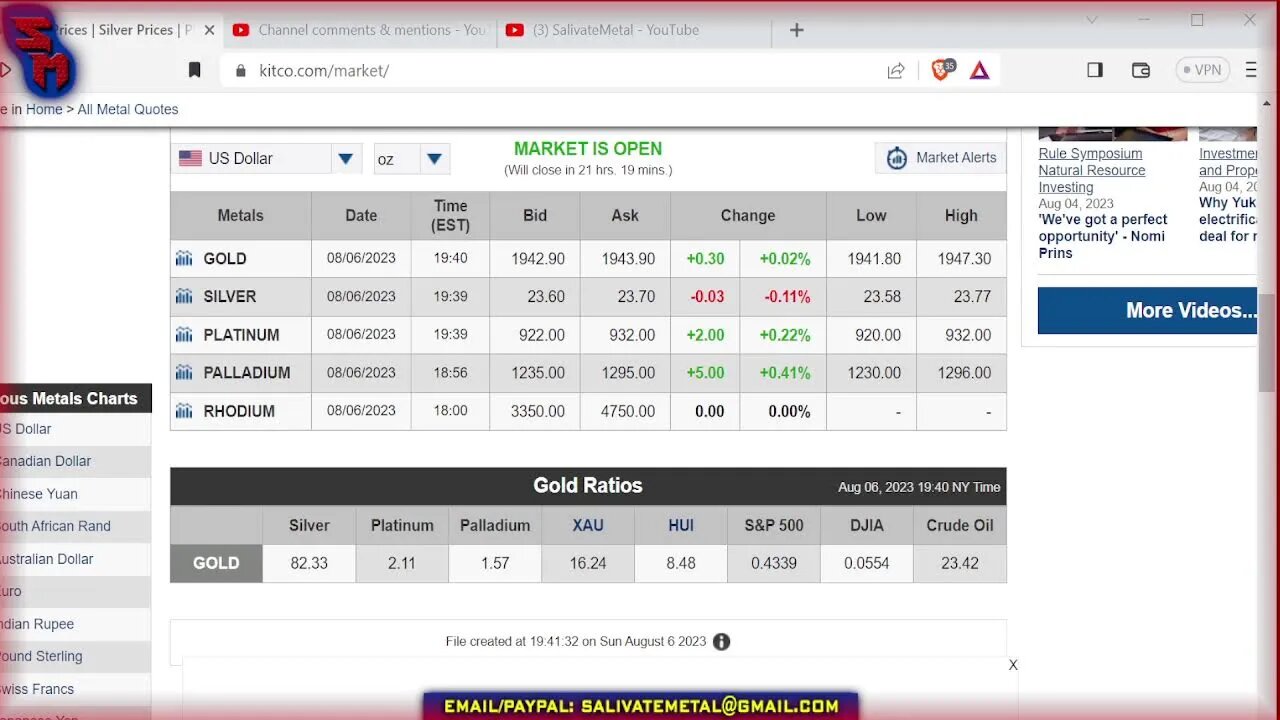Click the rhodium ask 4750.00

pos(628,411)
